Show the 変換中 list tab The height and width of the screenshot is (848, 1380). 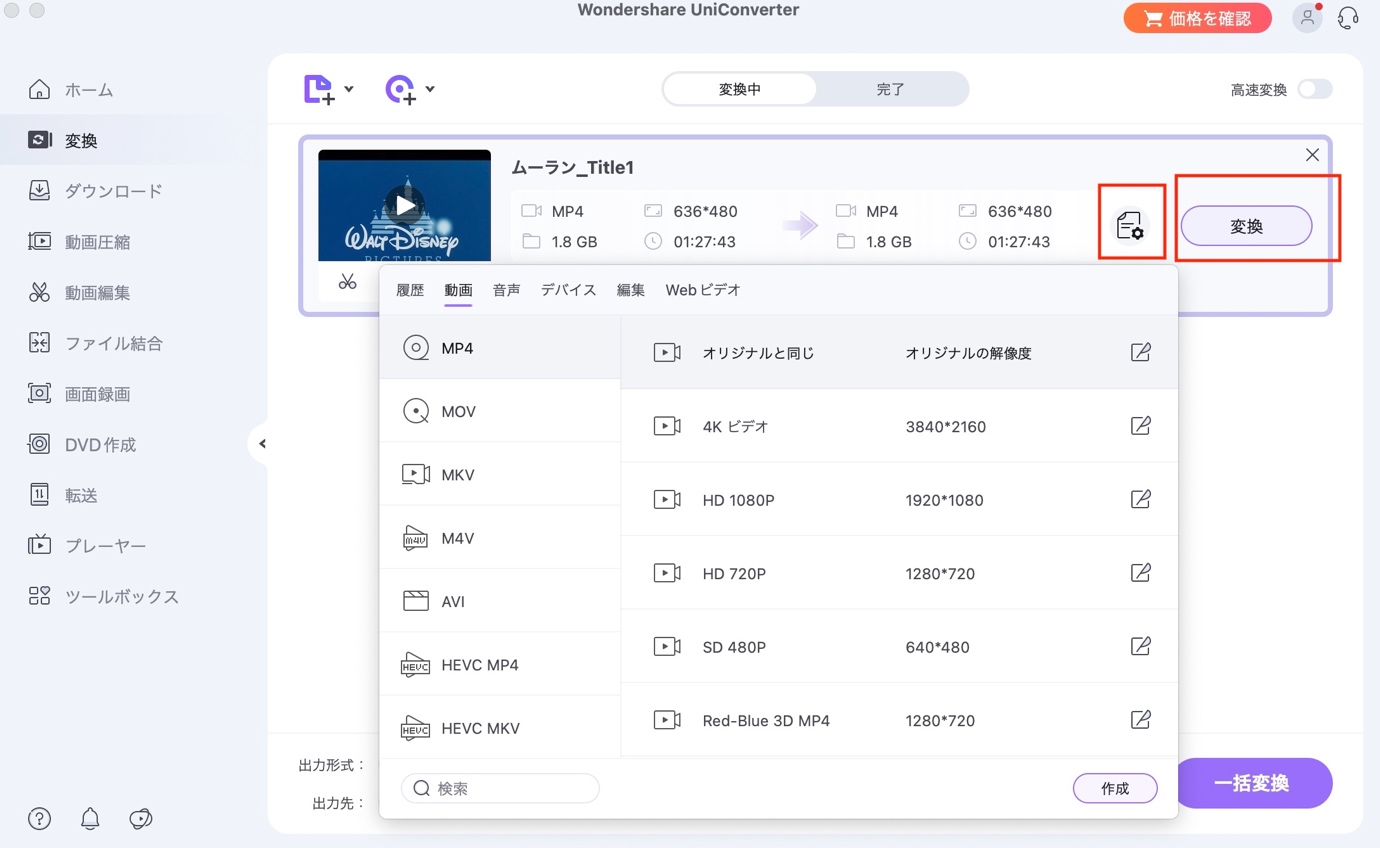pyautogui.click(x=740, y=89)
